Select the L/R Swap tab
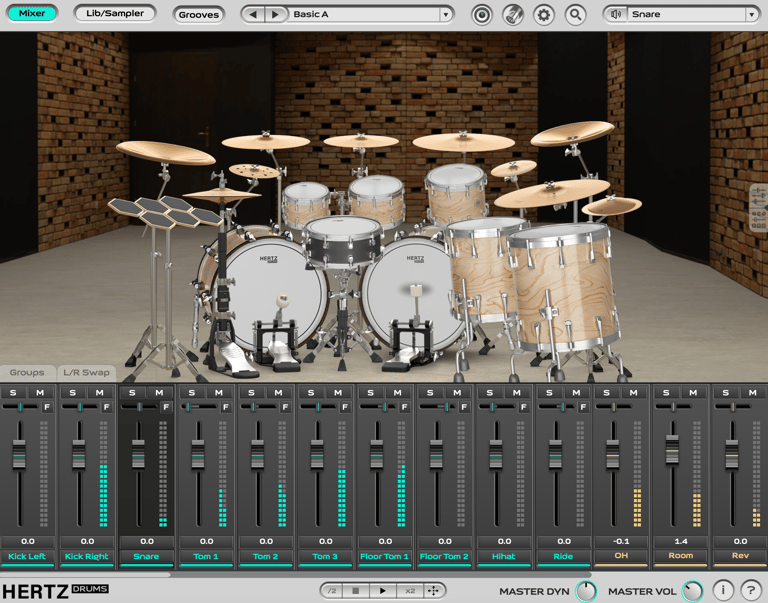The height and width of the screenshot is (603, 768). (87, 373)
